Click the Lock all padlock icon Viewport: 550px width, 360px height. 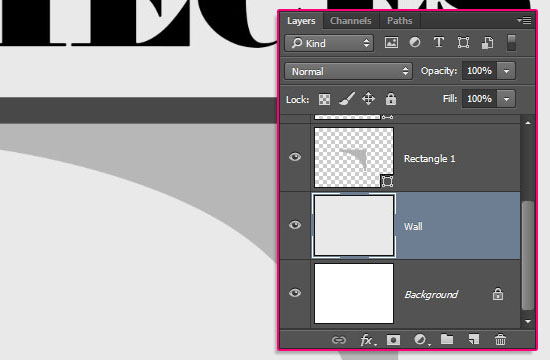pos(391,99)
